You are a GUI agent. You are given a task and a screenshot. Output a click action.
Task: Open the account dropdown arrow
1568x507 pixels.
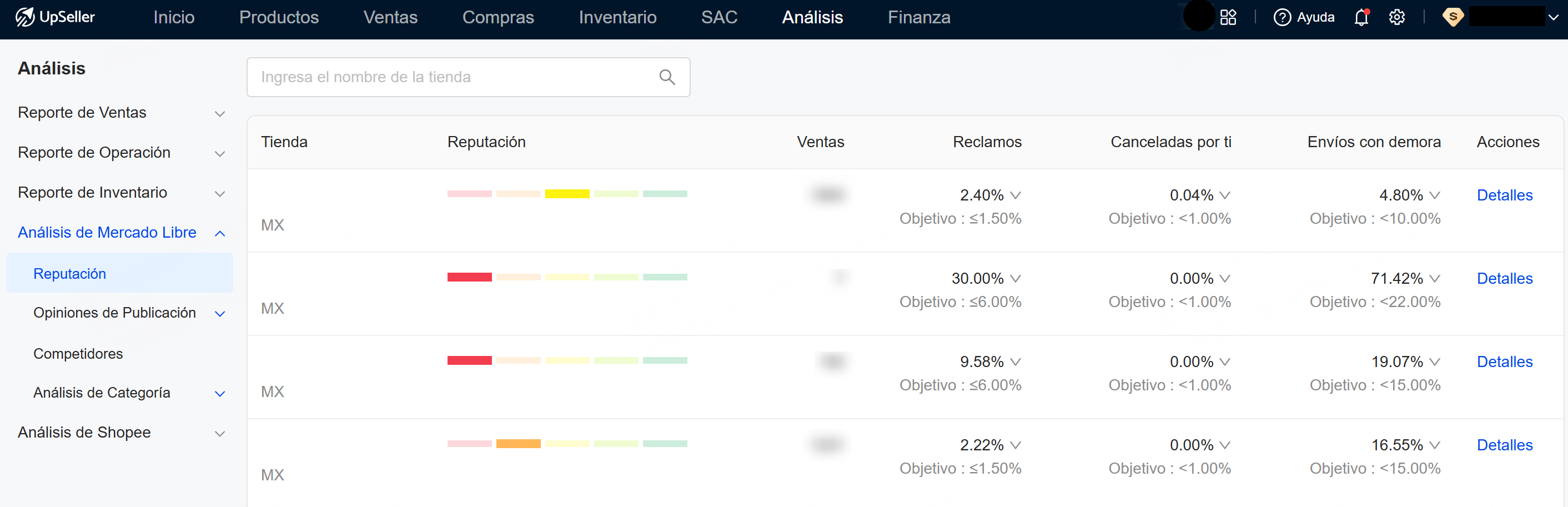pyautogui.click(x=1553, y=17)
